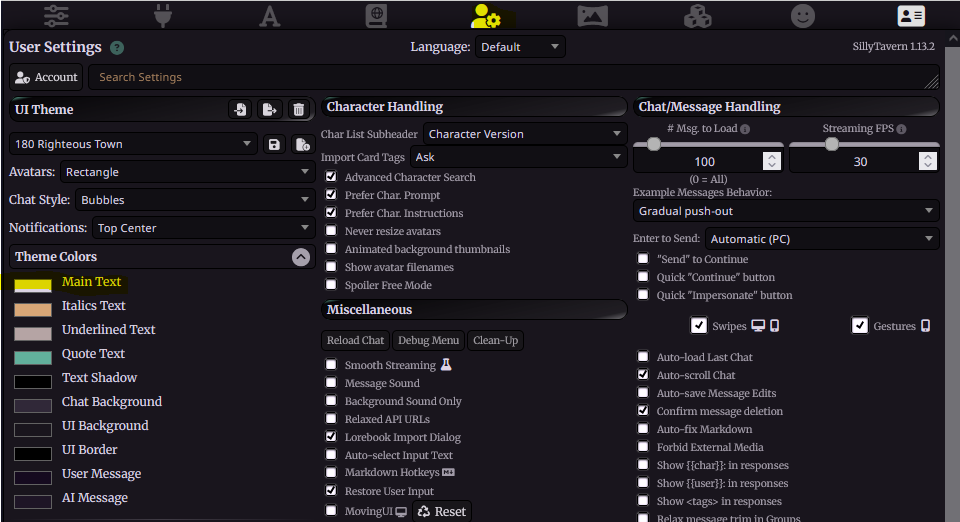
Task: Click the mobile icon next to Gestures
Action: 925,326
